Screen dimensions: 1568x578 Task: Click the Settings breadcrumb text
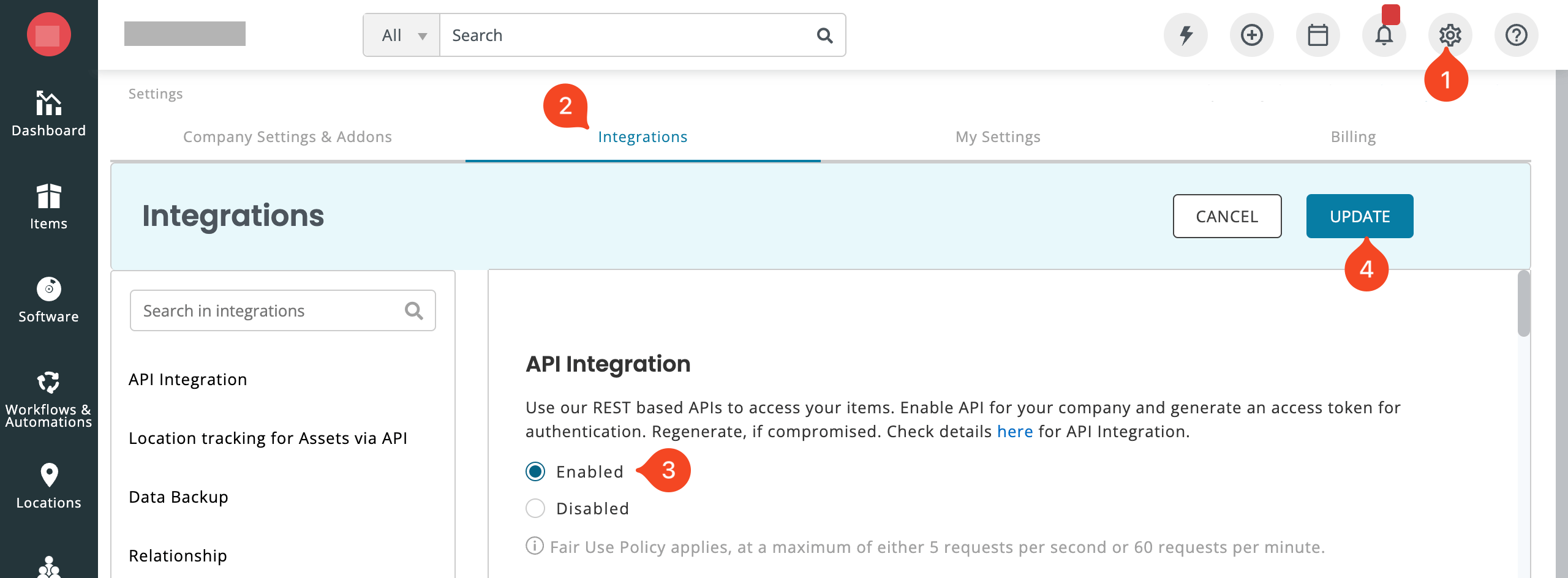156,94
